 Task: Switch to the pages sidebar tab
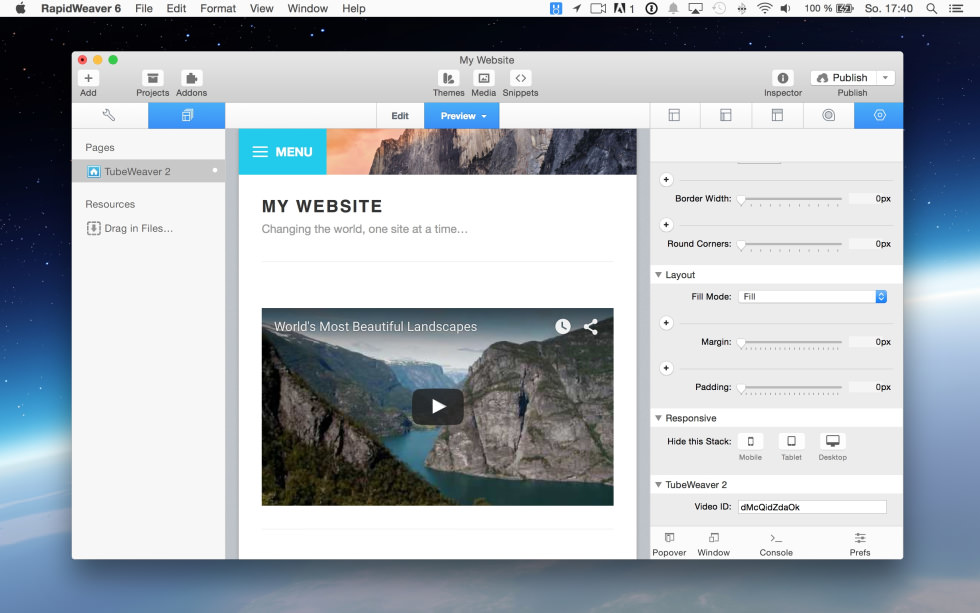[x=186, y=116]
